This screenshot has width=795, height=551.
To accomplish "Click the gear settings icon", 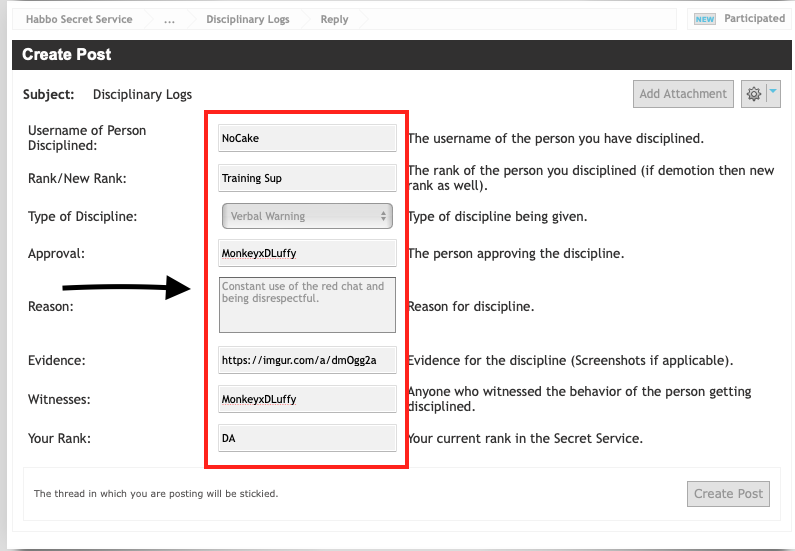I will (x=753, y=94).
